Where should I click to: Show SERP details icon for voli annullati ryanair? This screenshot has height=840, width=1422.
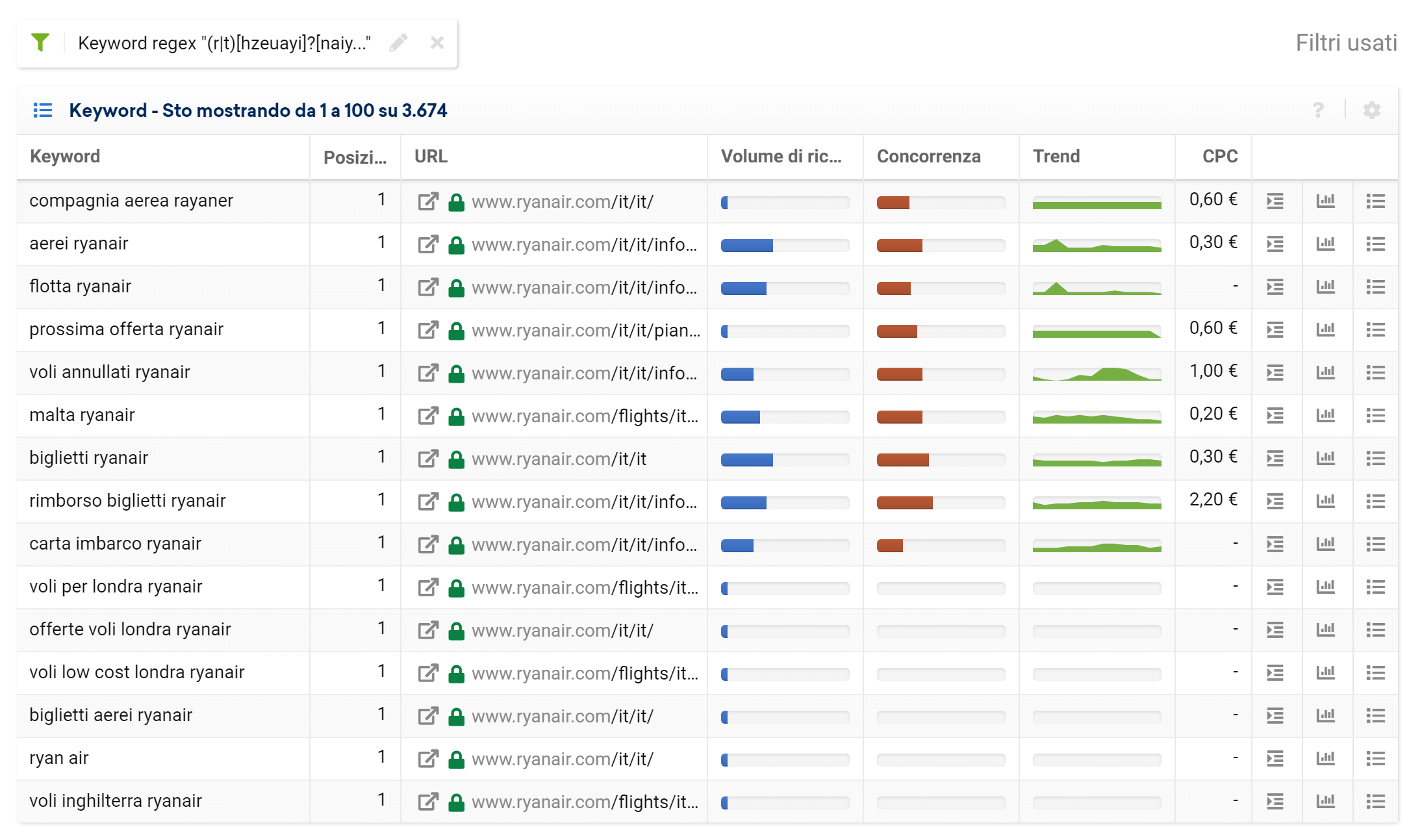(1275, 373)
